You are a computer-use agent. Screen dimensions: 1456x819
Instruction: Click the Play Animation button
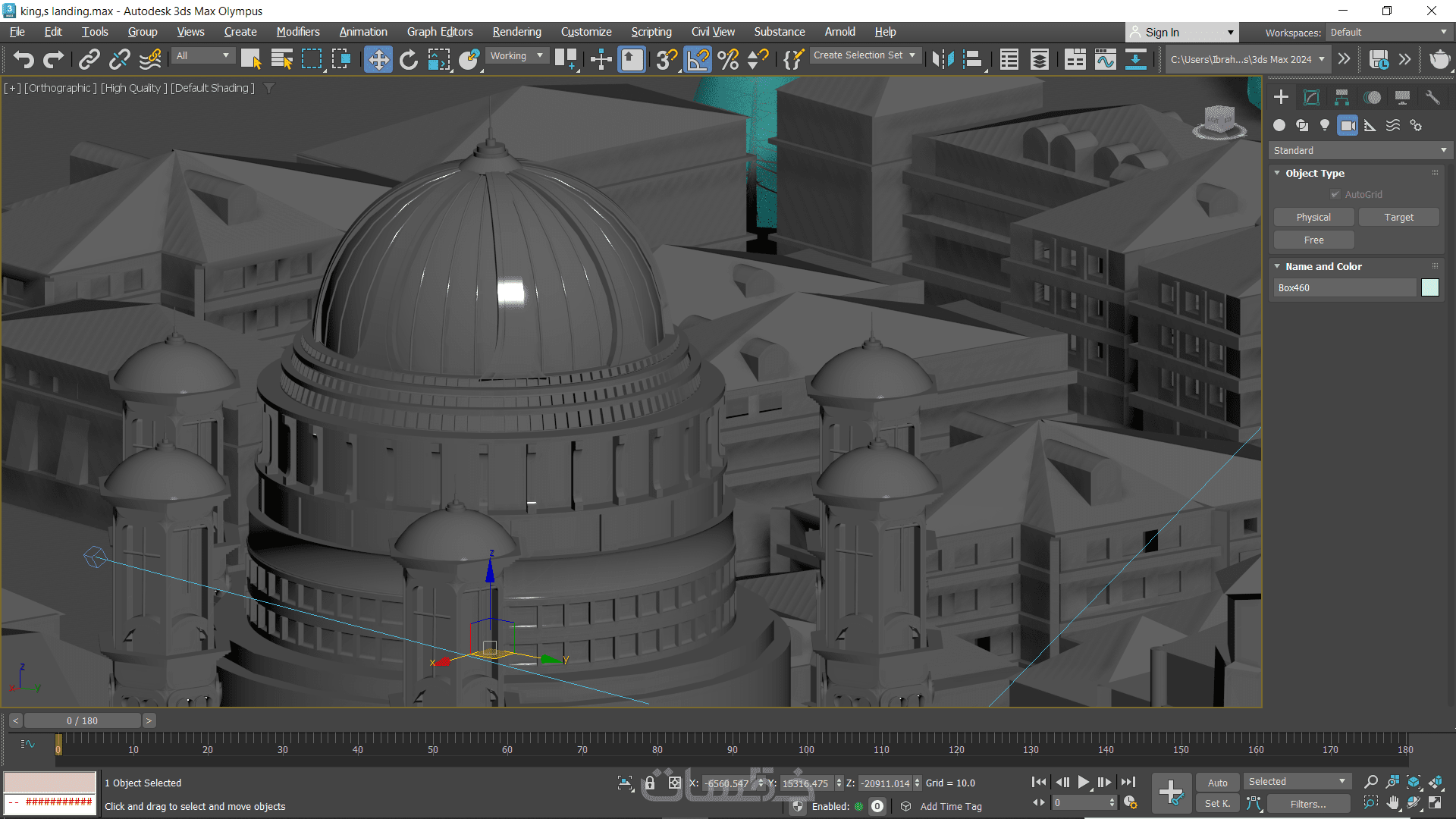(1084, 782)
